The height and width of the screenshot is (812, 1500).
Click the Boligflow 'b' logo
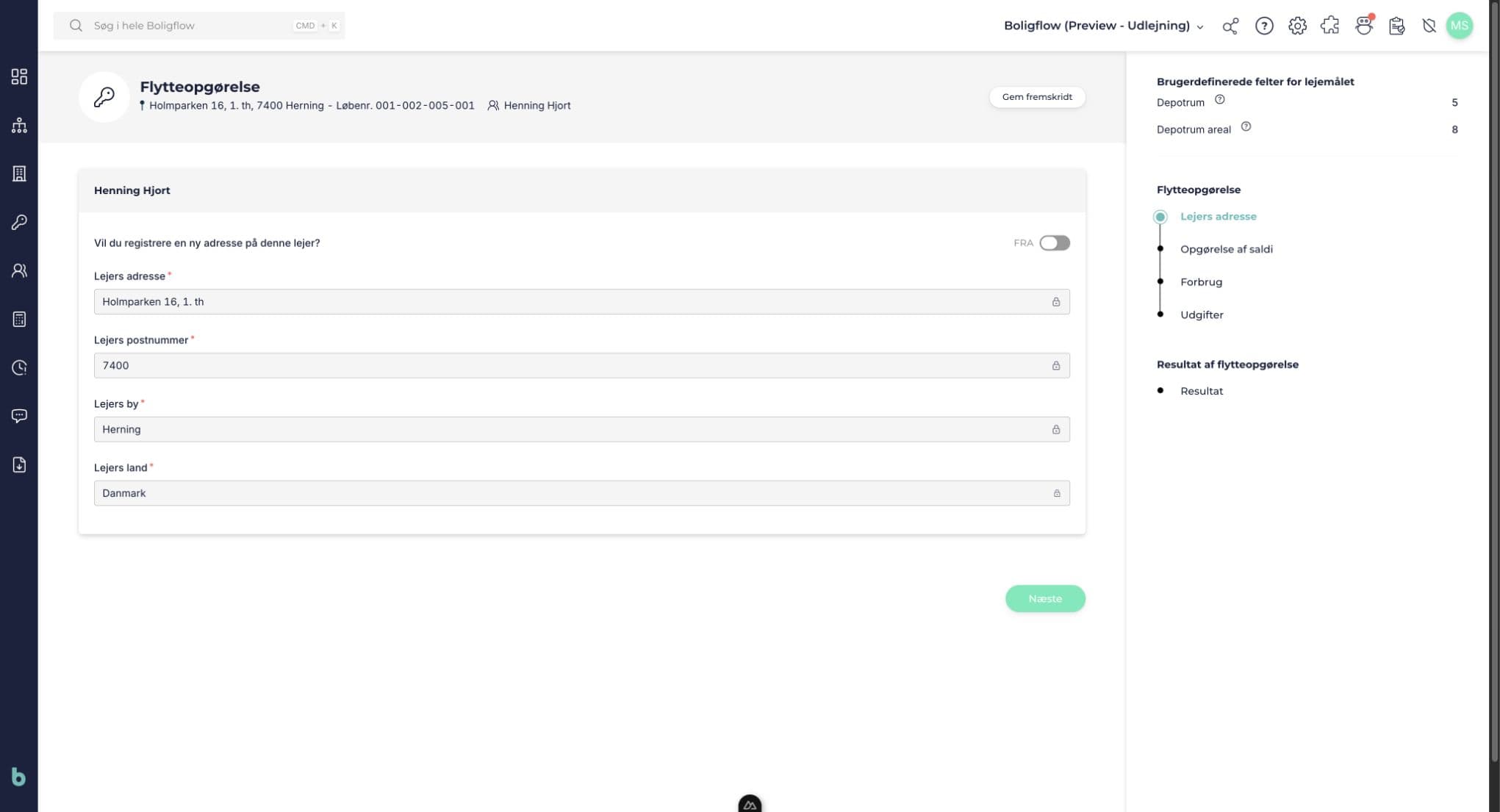[x=18, y=777]
